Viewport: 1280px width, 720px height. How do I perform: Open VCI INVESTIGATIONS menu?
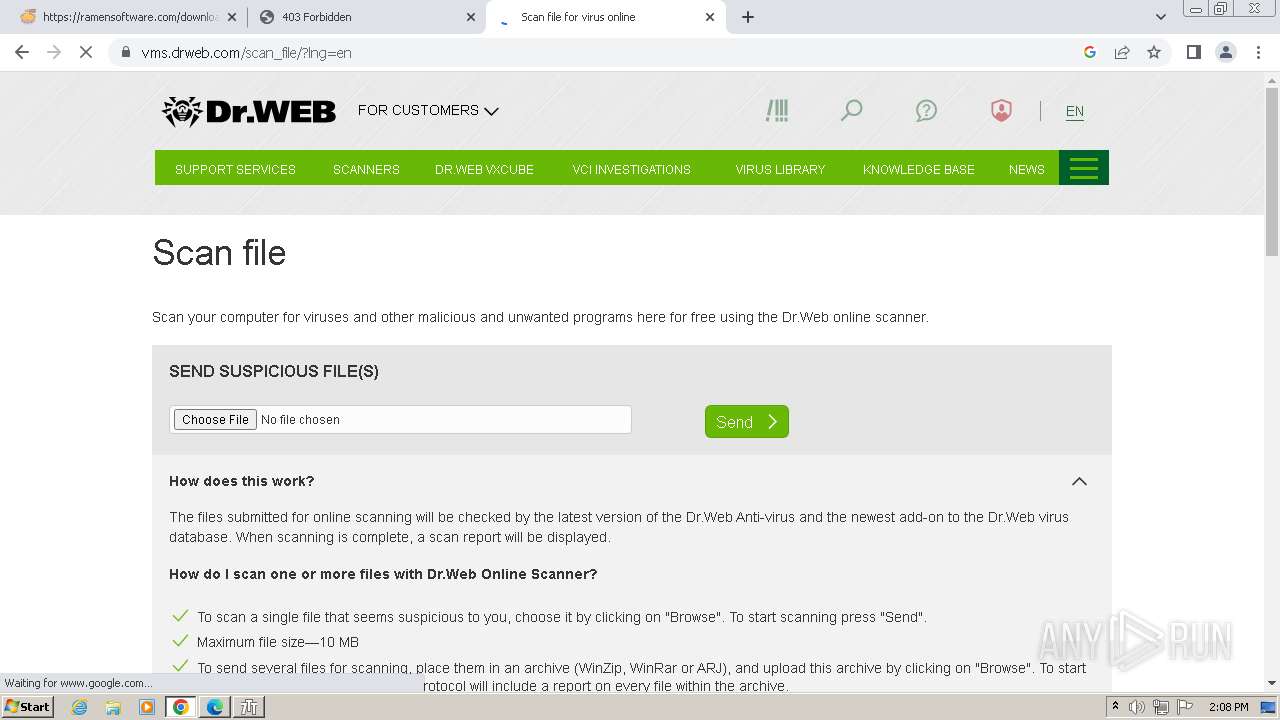(x=631, y=169)
